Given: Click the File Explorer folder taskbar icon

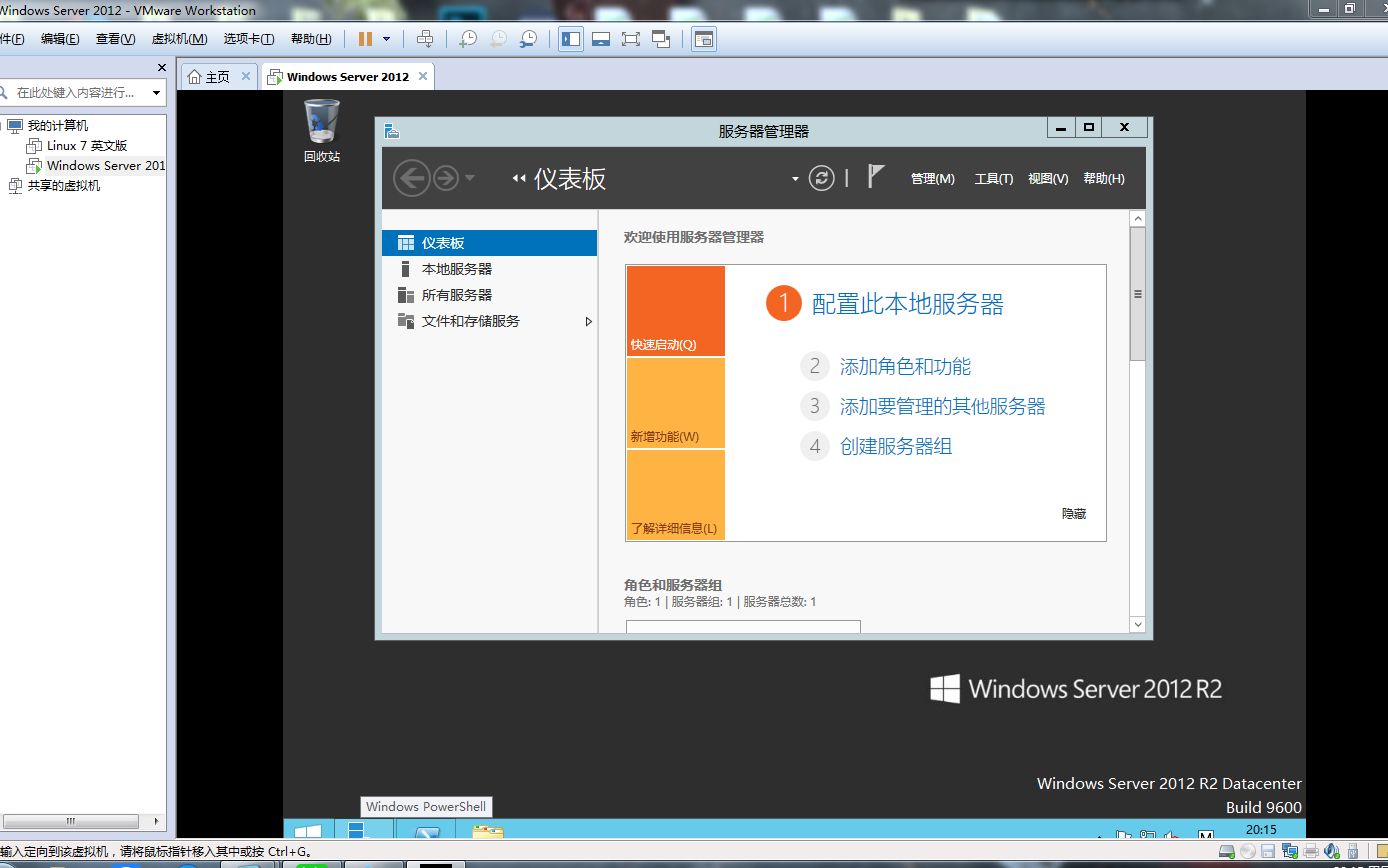Looking at the screenshot, I should (x=487, y=832).
